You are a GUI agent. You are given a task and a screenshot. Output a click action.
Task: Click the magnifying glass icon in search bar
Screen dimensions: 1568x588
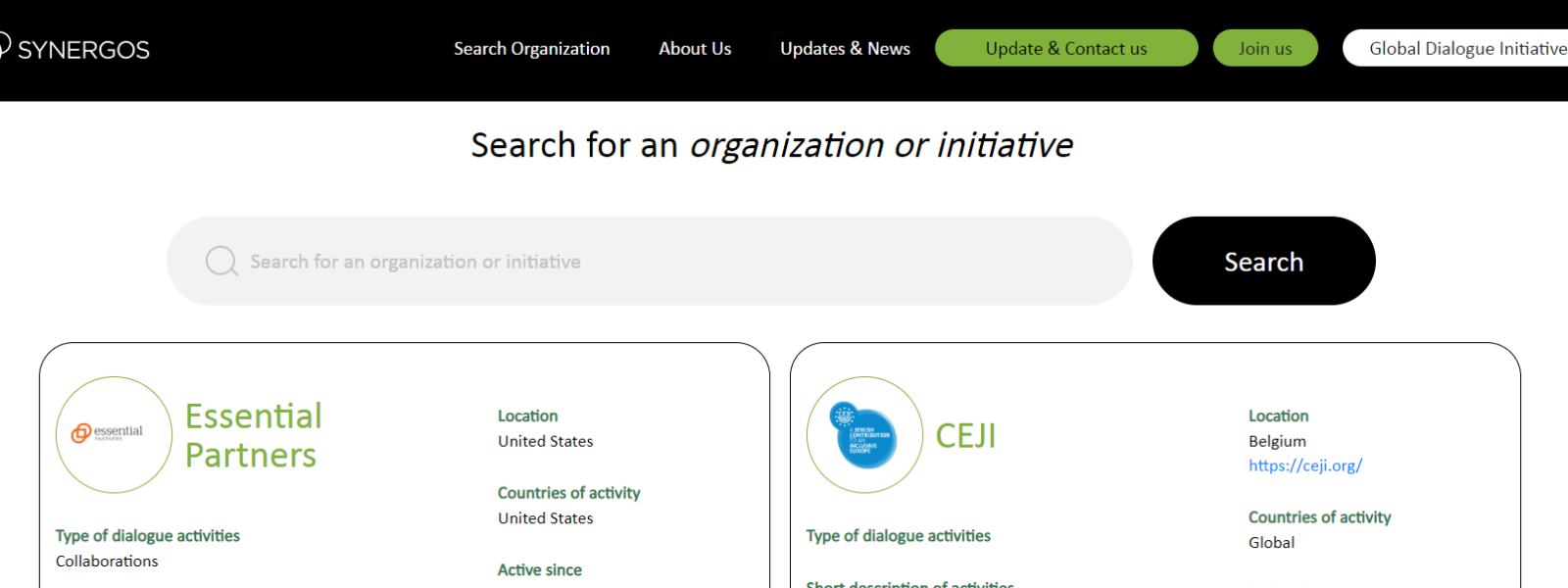point(221,262)
